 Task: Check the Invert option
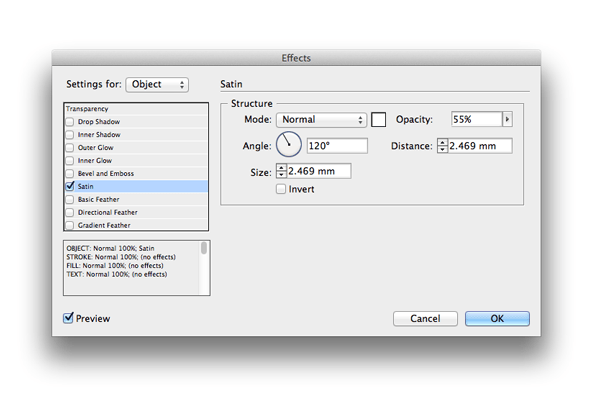coord(281,189)
